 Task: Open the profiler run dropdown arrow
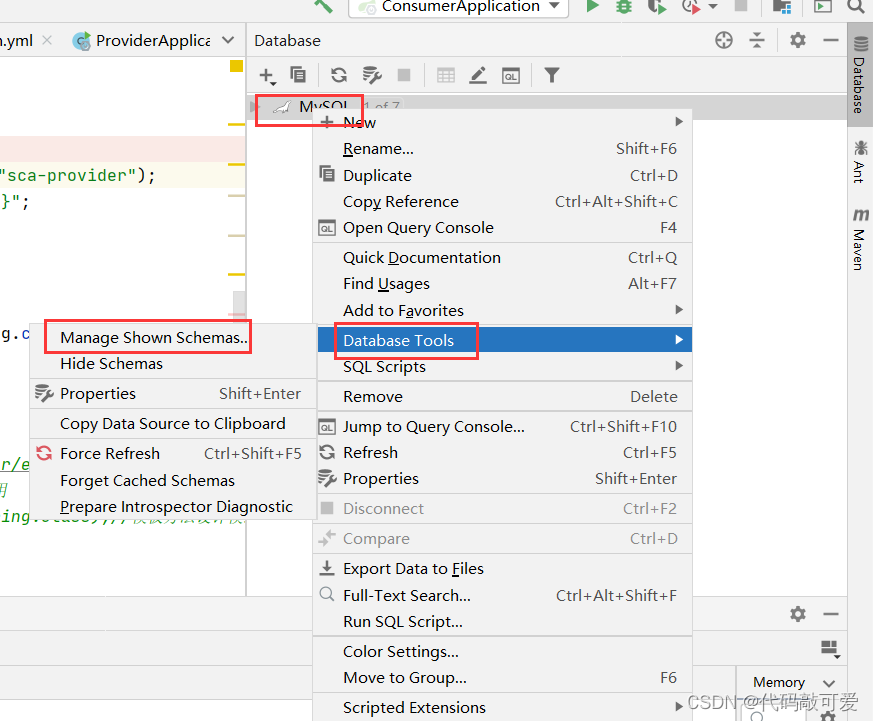pos(713,7)
